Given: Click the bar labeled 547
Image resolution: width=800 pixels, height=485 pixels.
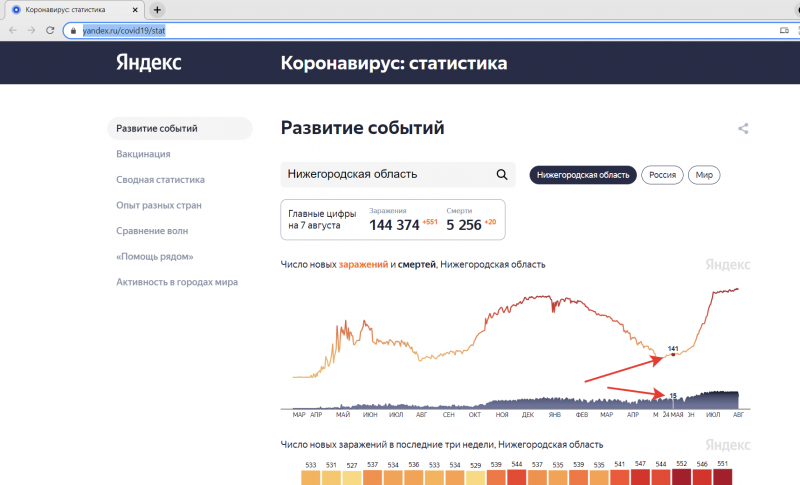Looking at the screenshot, I should (640, 477).
